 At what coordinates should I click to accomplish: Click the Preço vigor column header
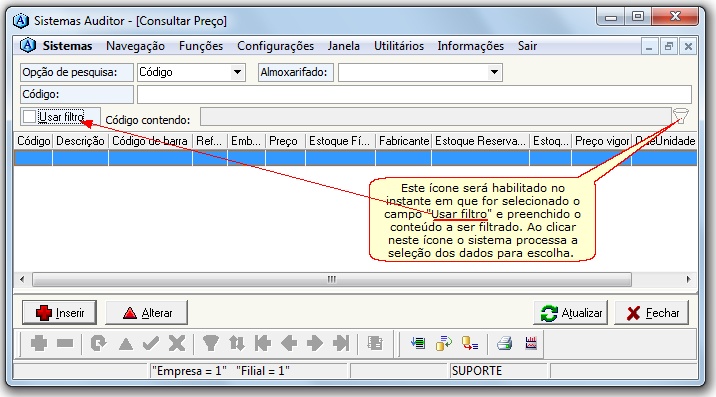pyautogui.click(x=601, y=141)
